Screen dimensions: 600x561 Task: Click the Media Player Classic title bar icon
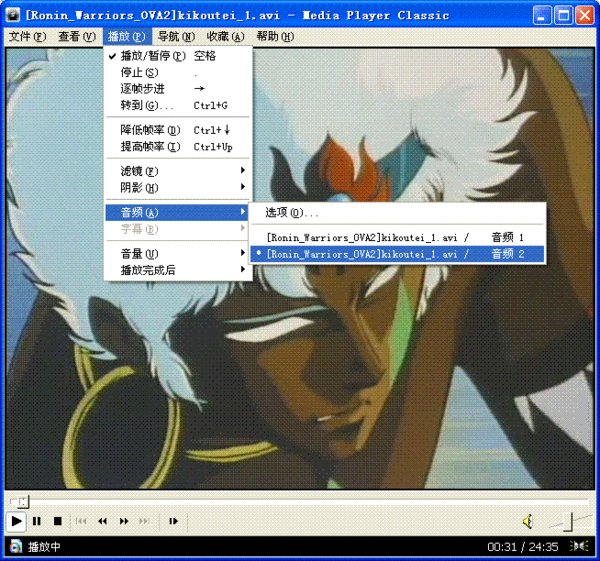(13, 15)
